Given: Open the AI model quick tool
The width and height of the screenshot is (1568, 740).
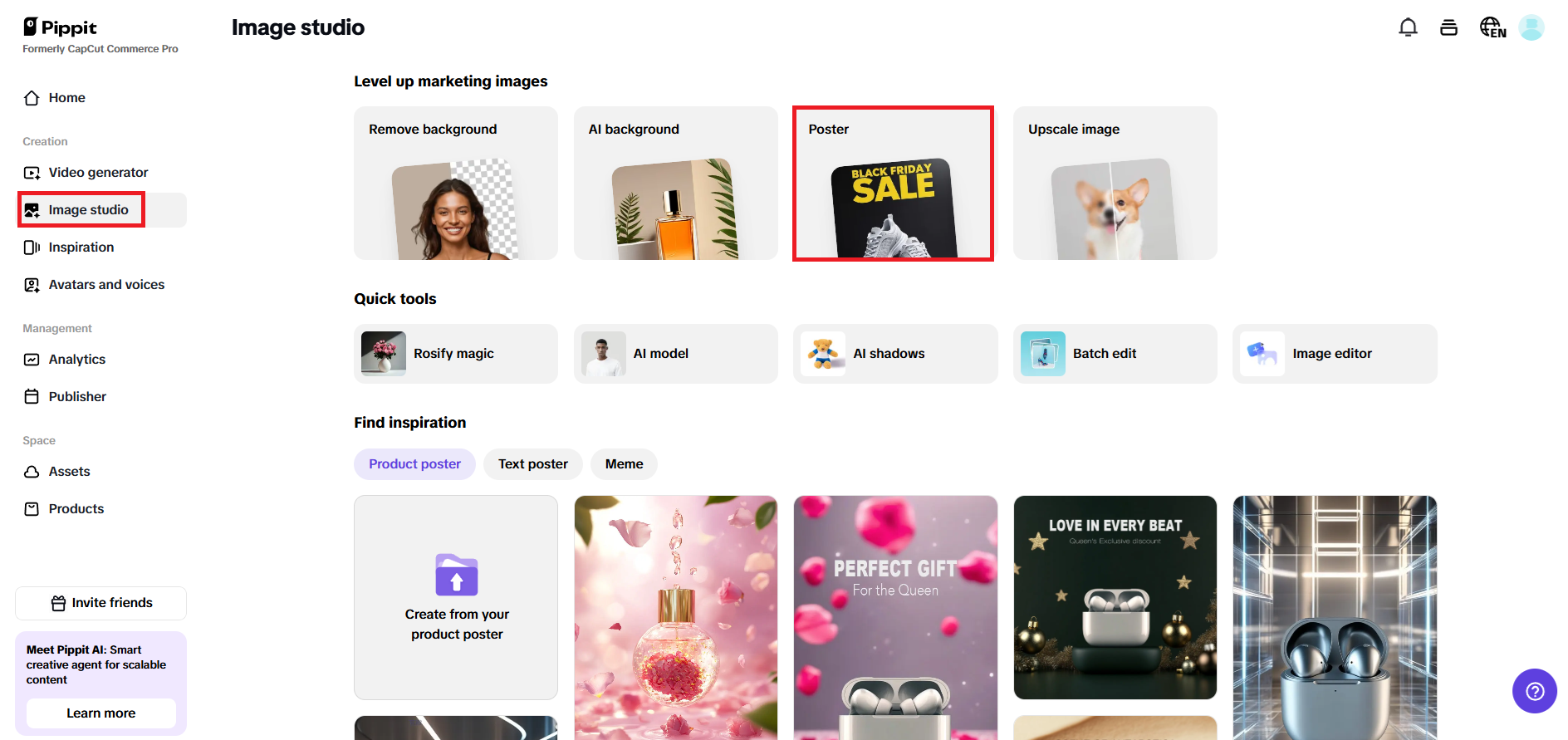Looking at the screenshot, I should coord(675,353).
